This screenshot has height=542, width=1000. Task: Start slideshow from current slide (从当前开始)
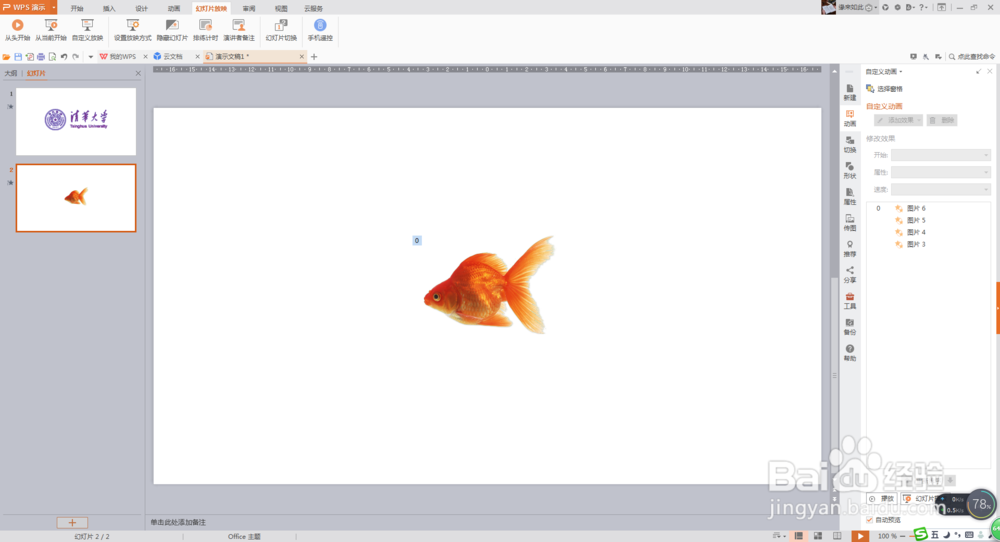pyautogui.click(x=51, y=30)
